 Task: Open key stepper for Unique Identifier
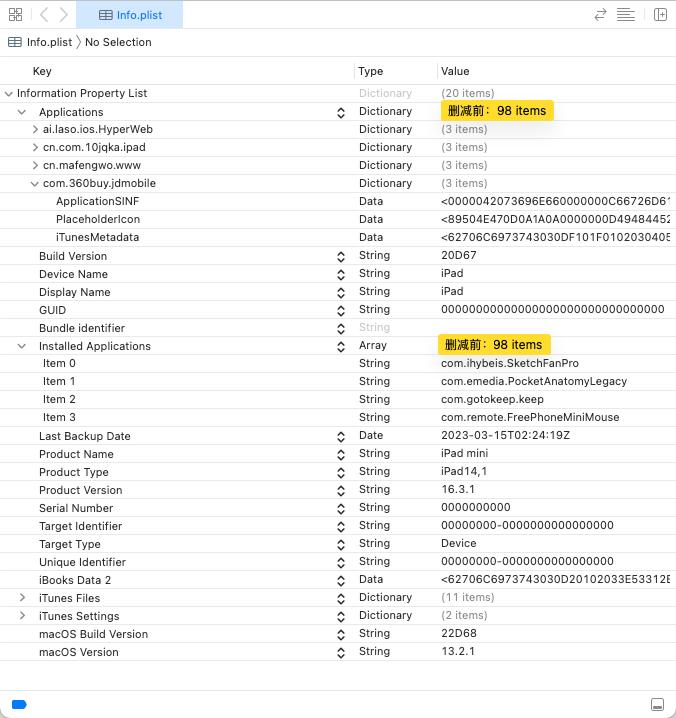[341, 562]
